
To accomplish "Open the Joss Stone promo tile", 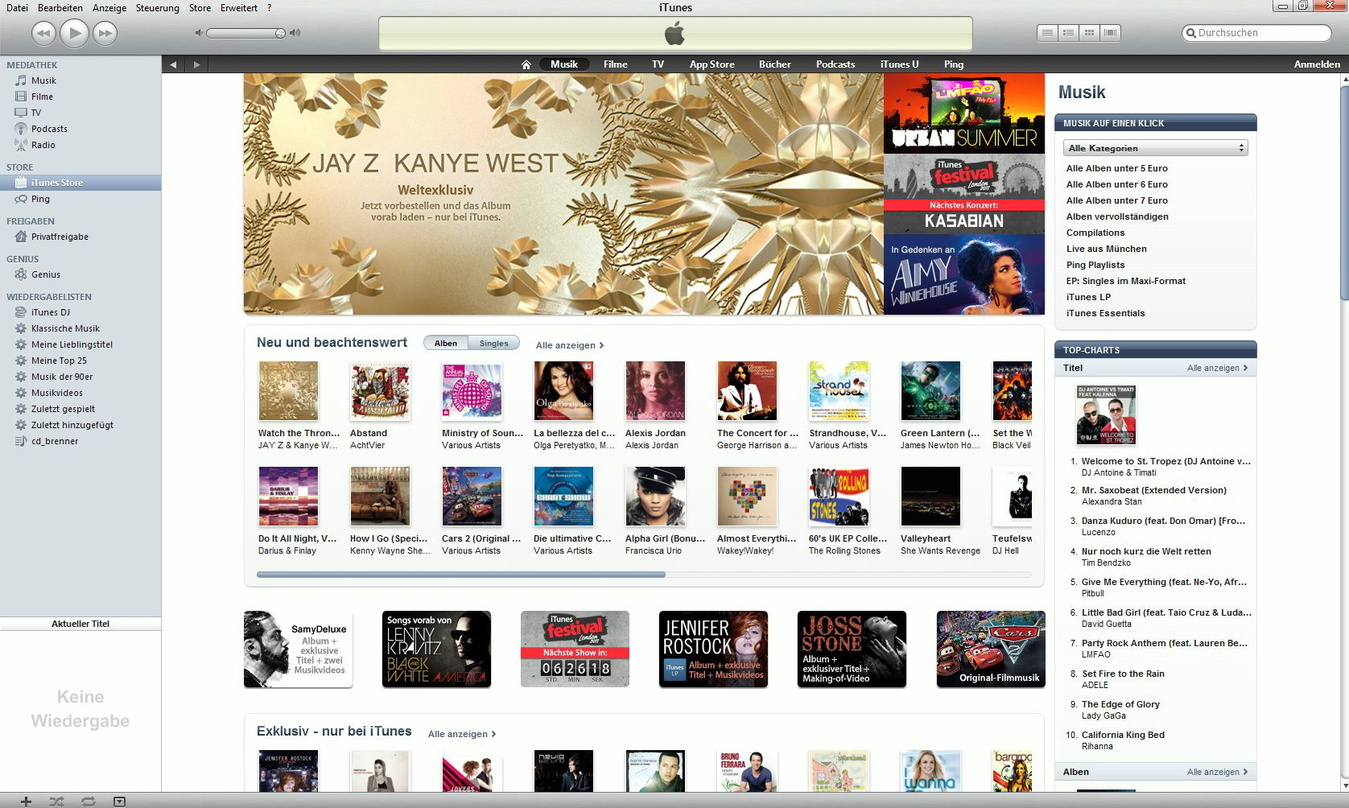I will (x=852, y=649).
